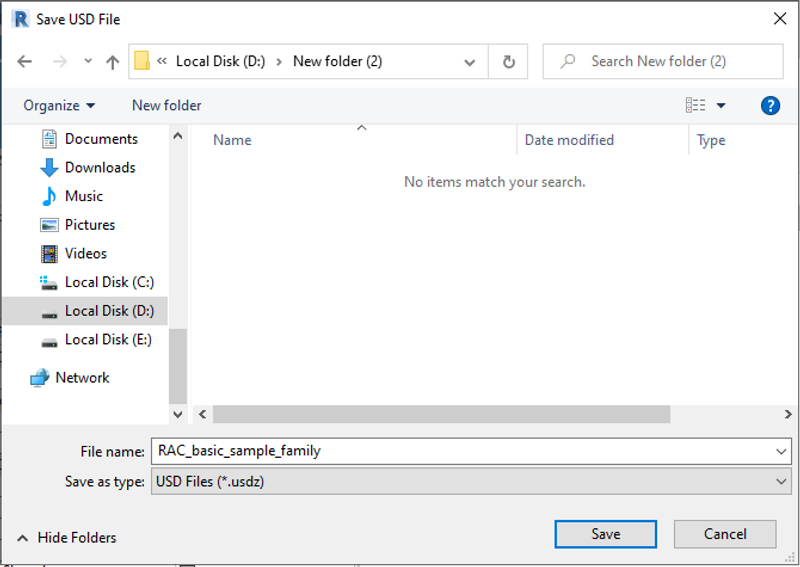Expand the File name dropdown arrow

[781, 452]
